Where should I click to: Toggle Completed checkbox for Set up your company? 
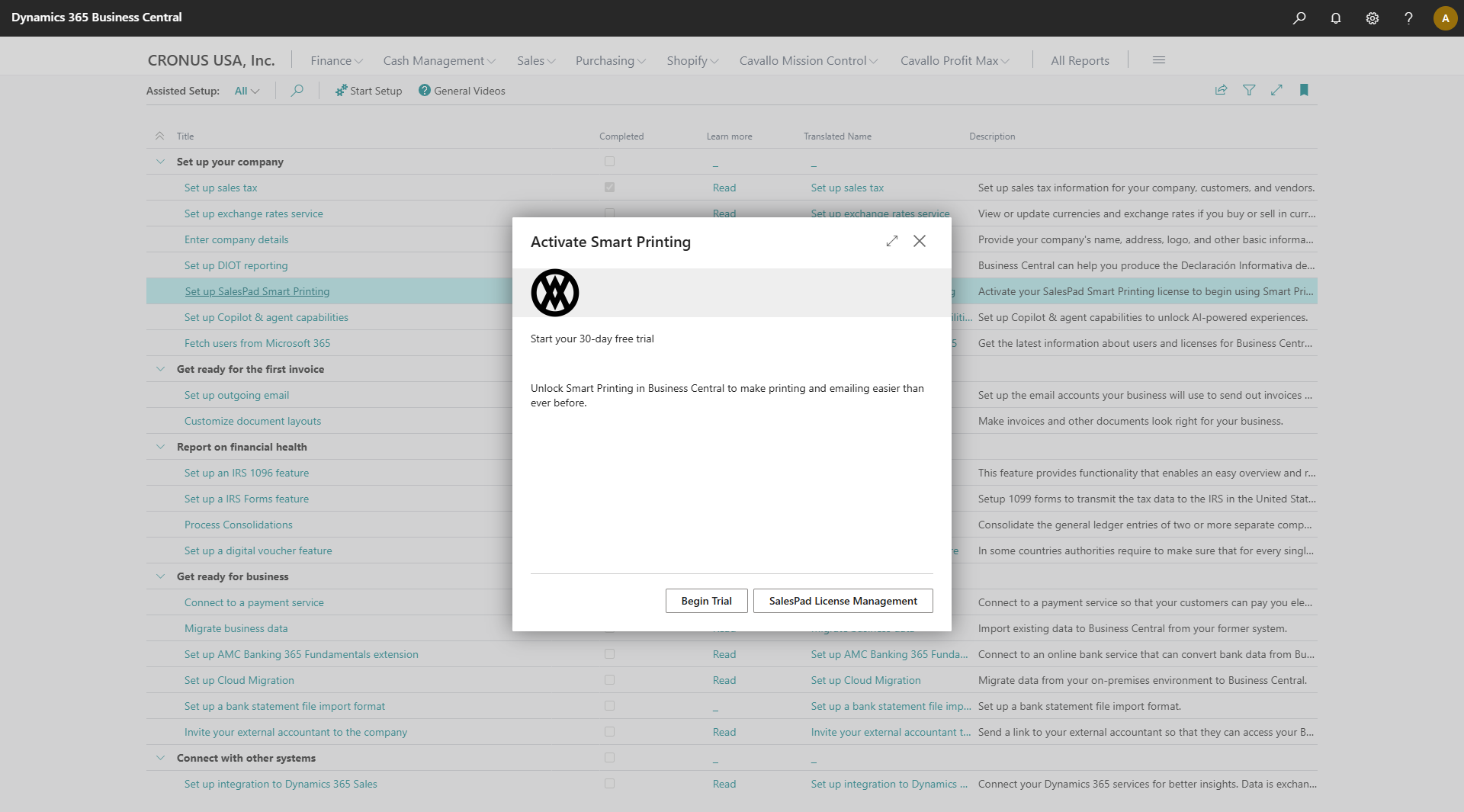pyautogui.click(x=609, y=162)
